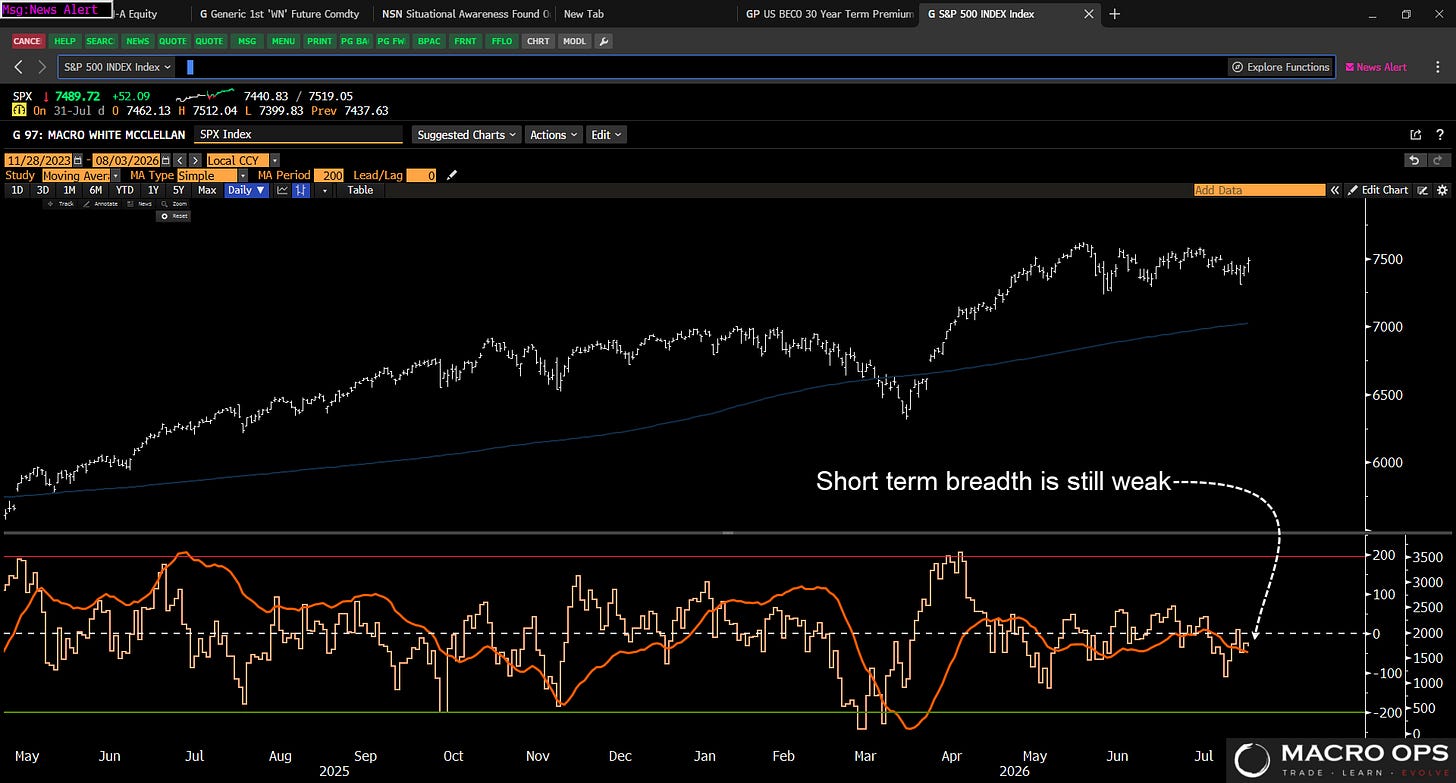Click the SPX Index security field

(x=297, y=134)
